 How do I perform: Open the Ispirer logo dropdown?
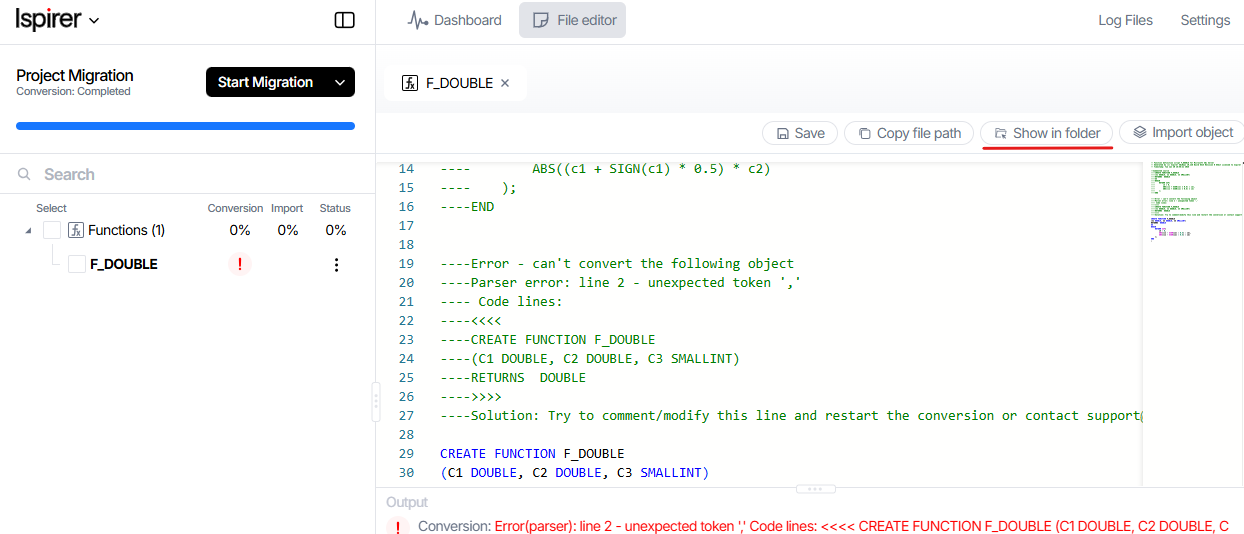(58, 20)
